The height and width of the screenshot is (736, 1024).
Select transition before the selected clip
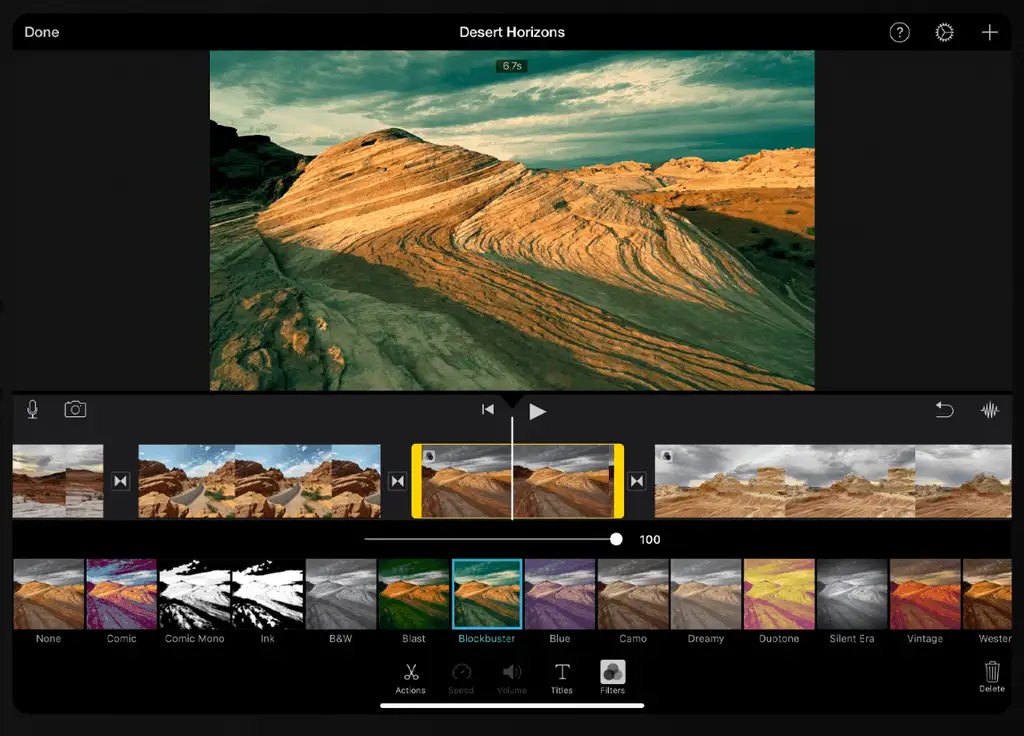pyautogui.click(x=397, y=481)
